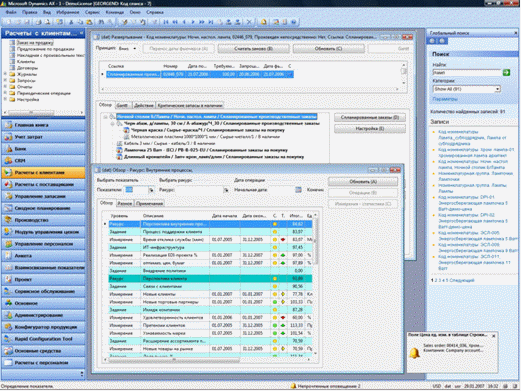Click the print toolbar icon
The image size is (521, 391).
38,22
